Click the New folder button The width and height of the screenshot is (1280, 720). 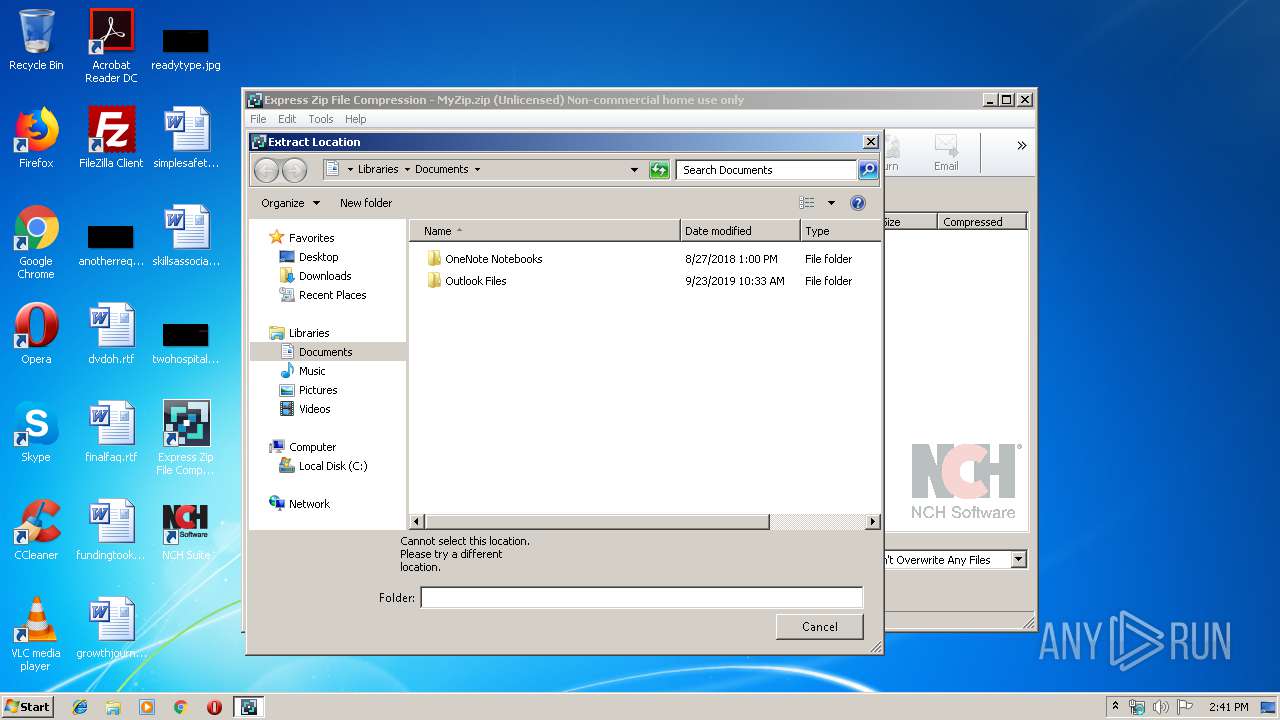[x=366, y=203]
